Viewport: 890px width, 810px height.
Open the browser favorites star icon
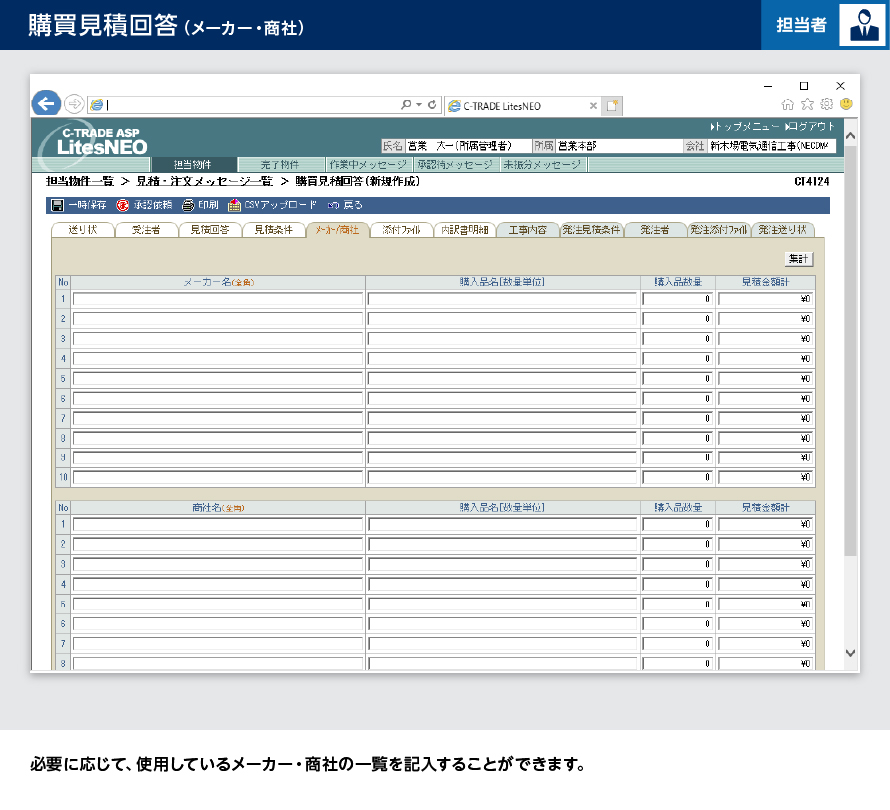pos(807,104)
